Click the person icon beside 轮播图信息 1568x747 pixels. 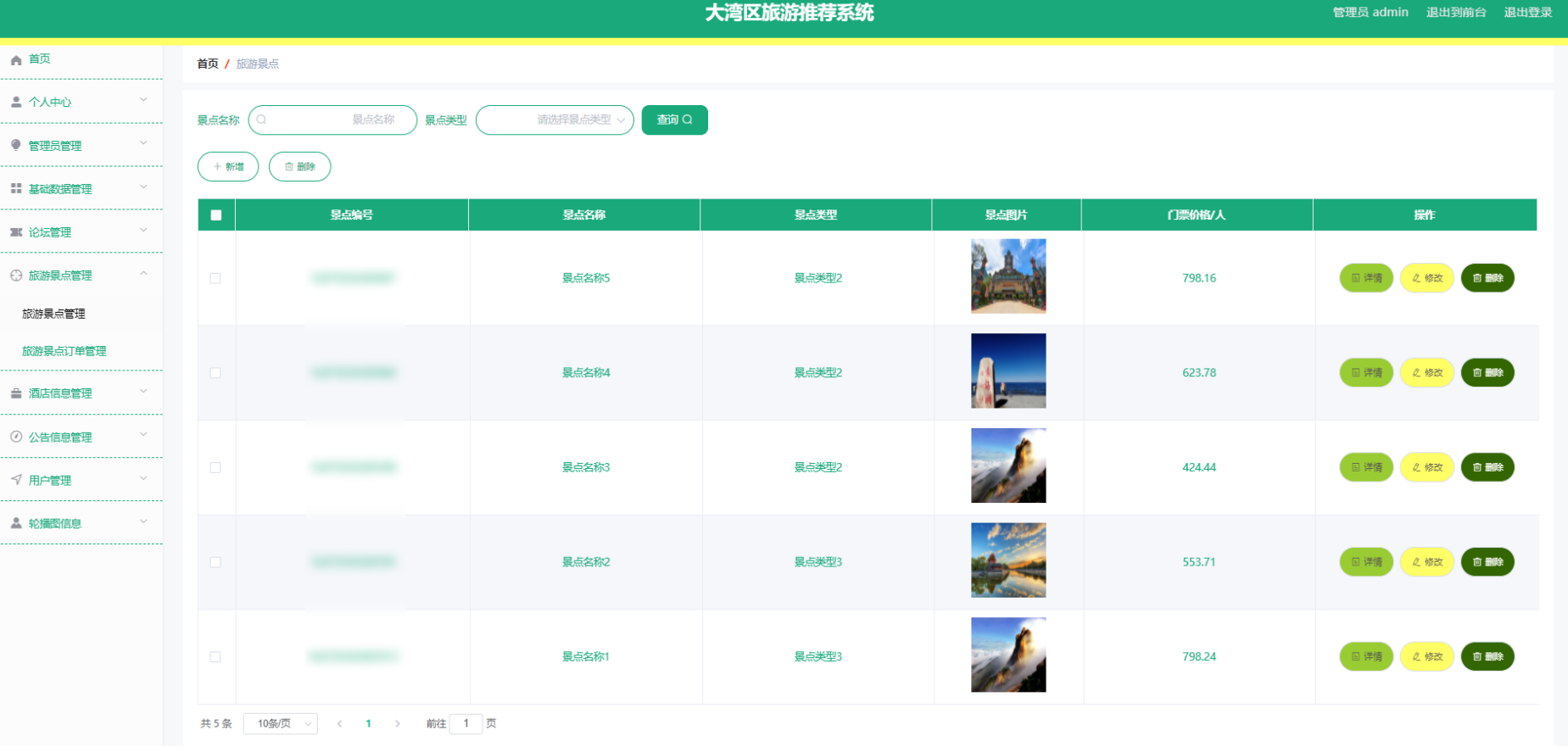16,523
